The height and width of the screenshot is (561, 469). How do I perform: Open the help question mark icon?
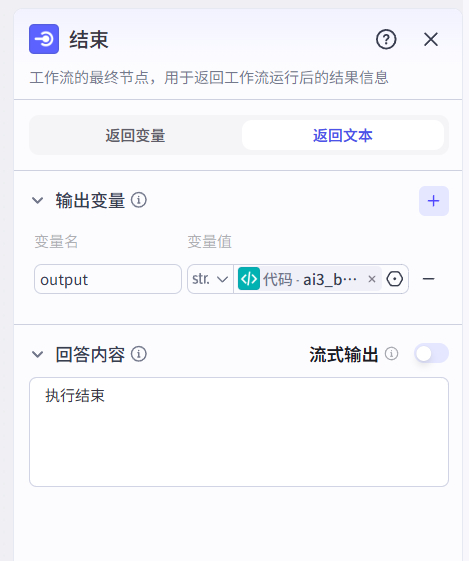click(x=386, y=39)
